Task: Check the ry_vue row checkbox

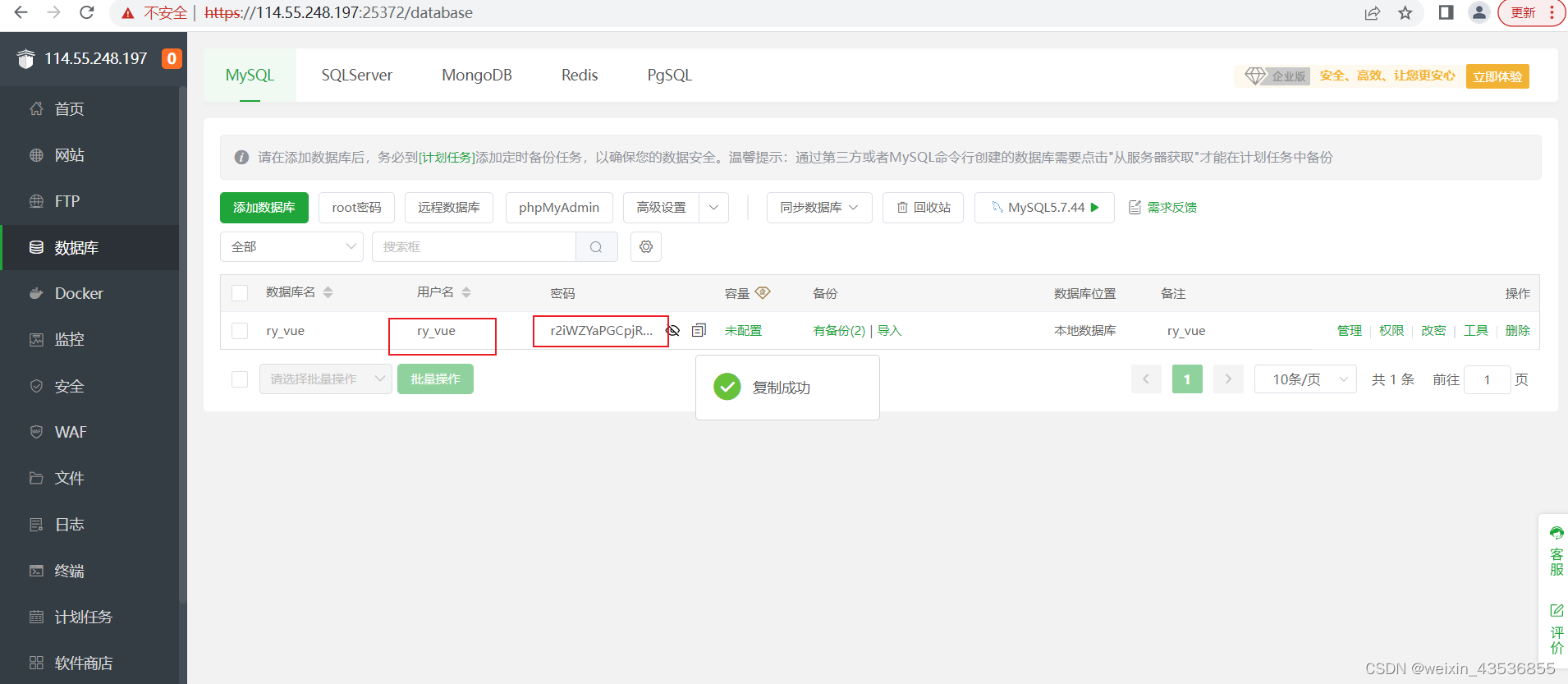Action: click(240, 331)
